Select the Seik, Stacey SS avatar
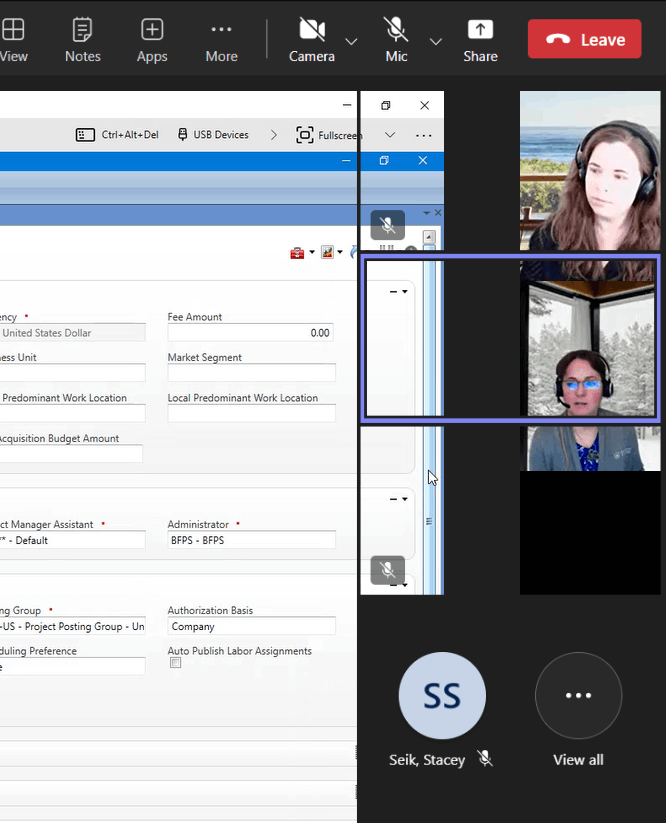 click(x=442, y=695)
